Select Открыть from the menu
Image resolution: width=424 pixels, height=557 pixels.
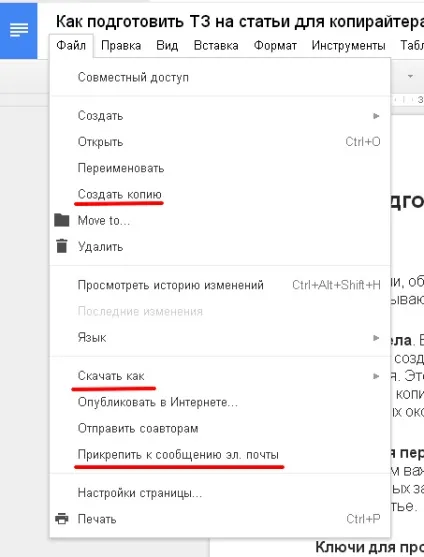pos(220,142)
